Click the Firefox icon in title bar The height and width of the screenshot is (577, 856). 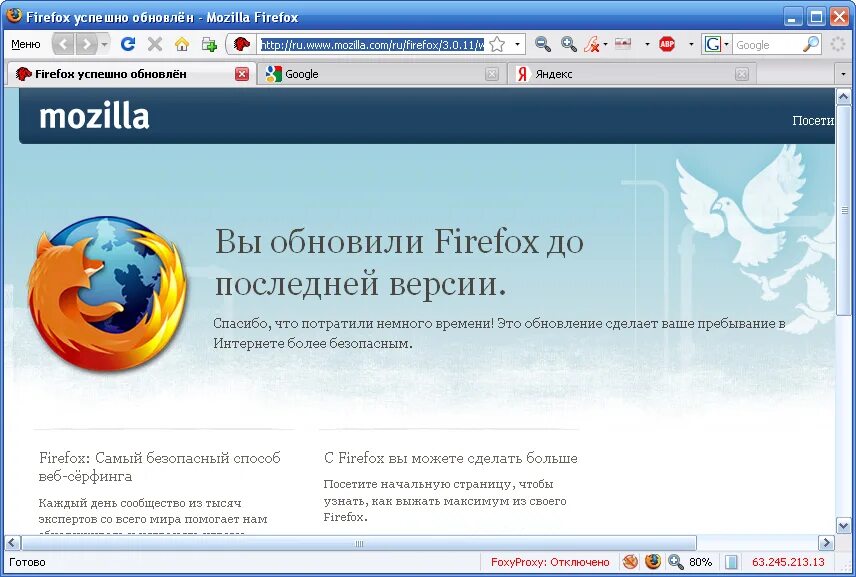point(14,16)
